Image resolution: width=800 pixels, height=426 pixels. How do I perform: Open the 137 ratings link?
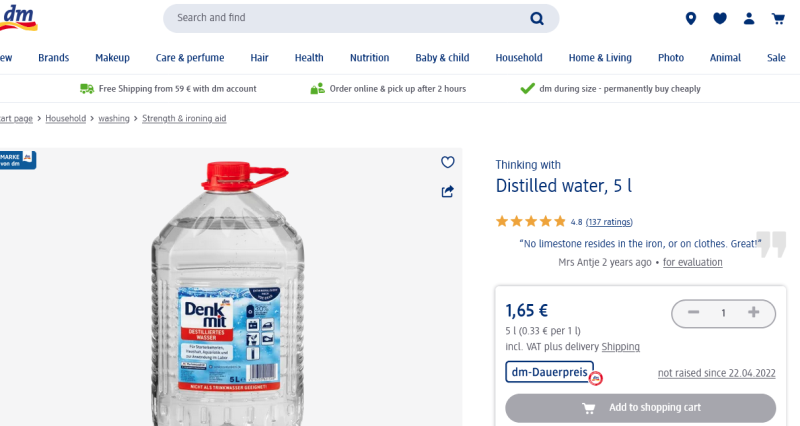[609, 222]
